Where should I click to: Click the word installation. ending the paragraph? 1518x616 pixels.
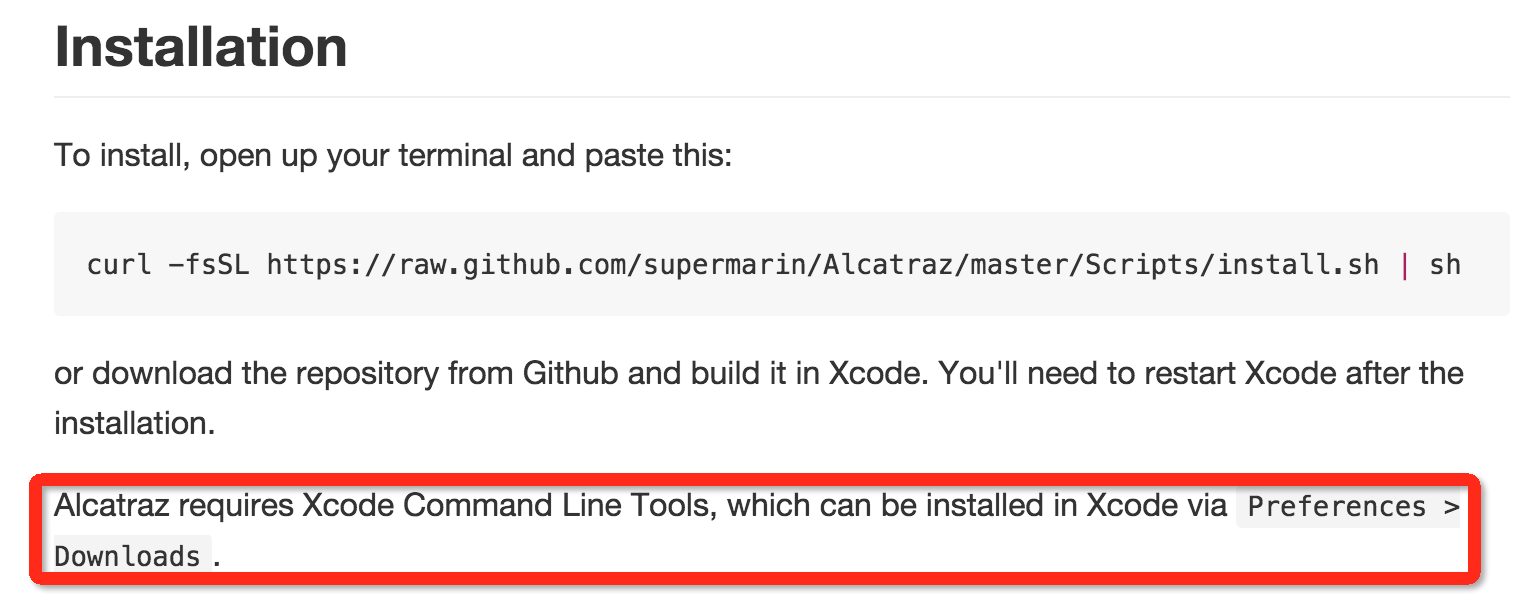pos(135,423)
